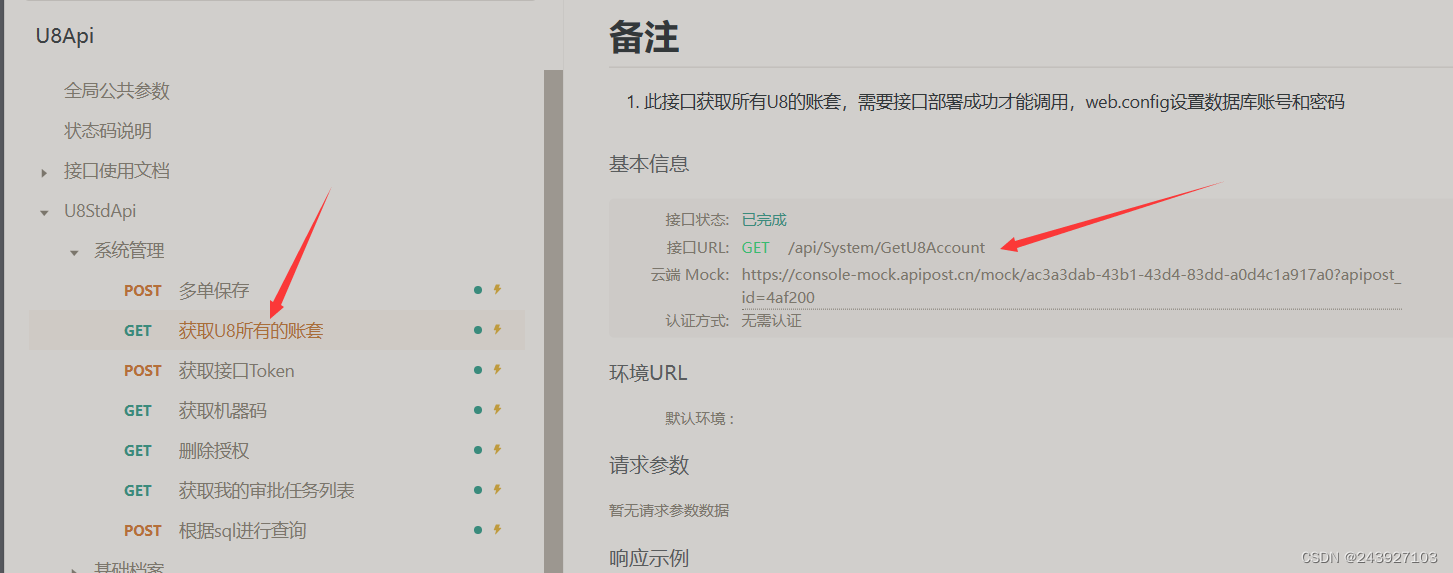Click the 暂无请求参数数据 message
This screenshot has height=573, width=1453.
tap(669, 511)
